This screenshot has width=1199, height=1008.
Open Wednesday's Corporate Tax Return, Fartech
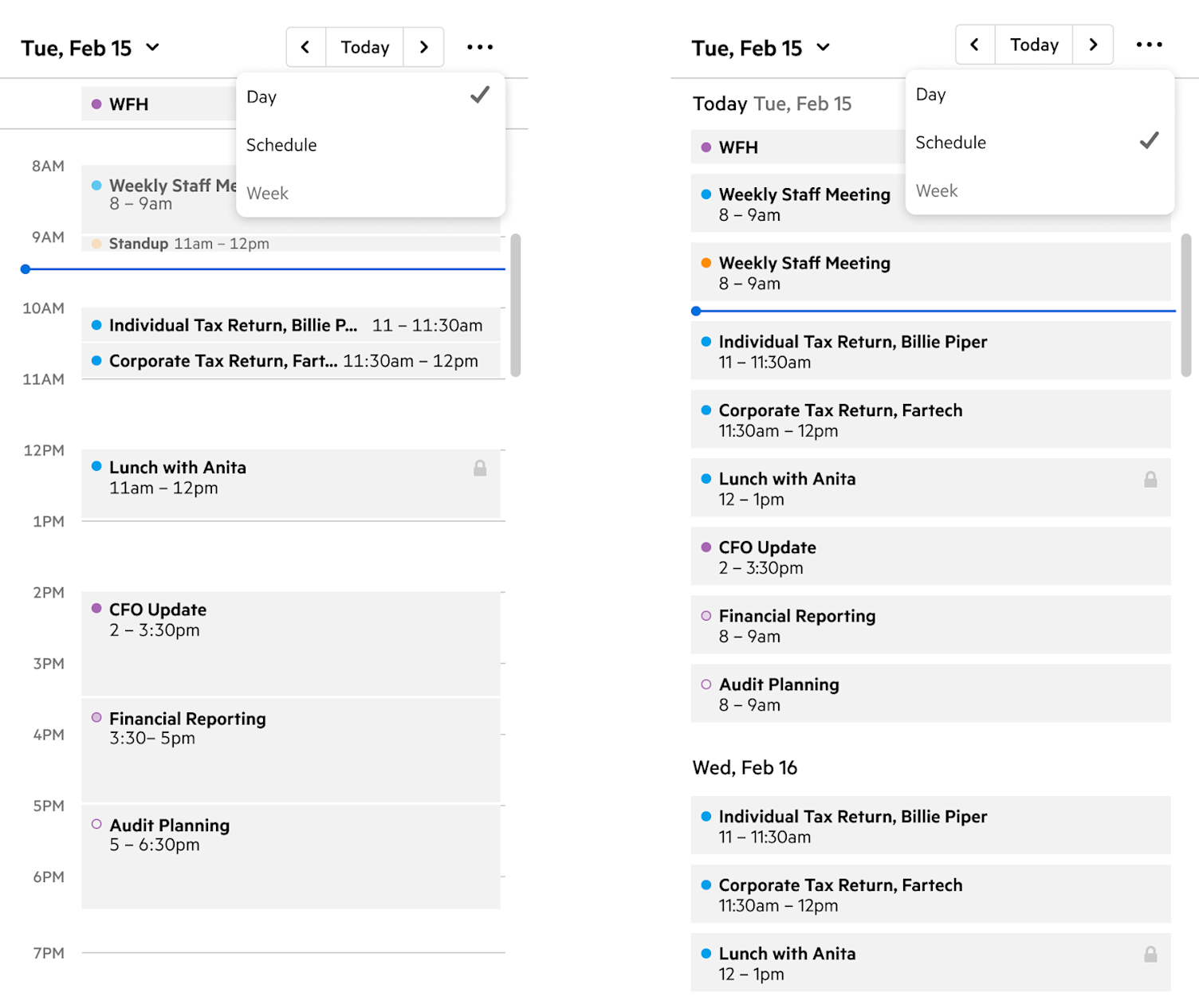tap(931, 894)
